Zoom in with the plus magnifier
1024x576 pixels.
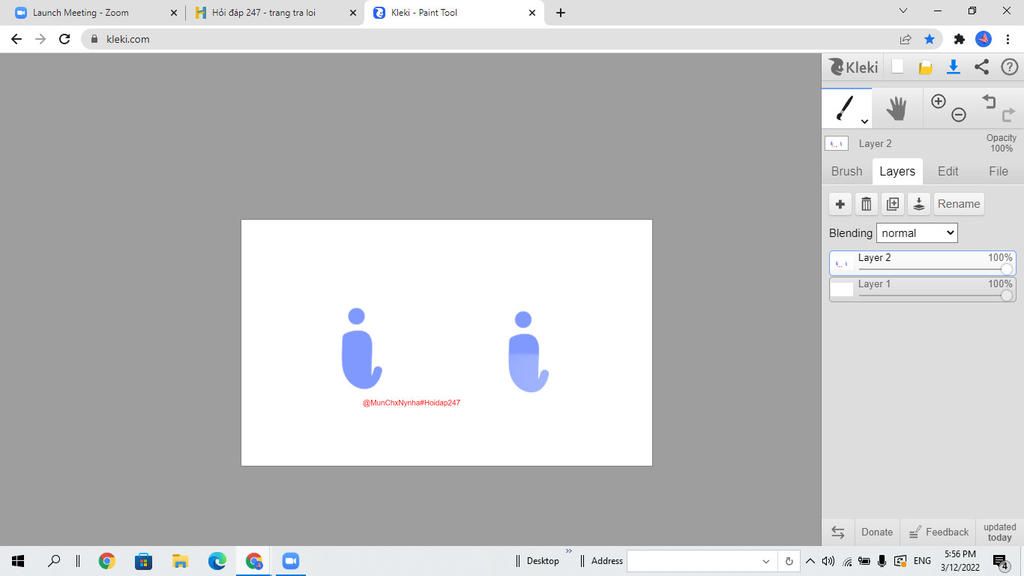pyautogui.click(x=938, y=101)
